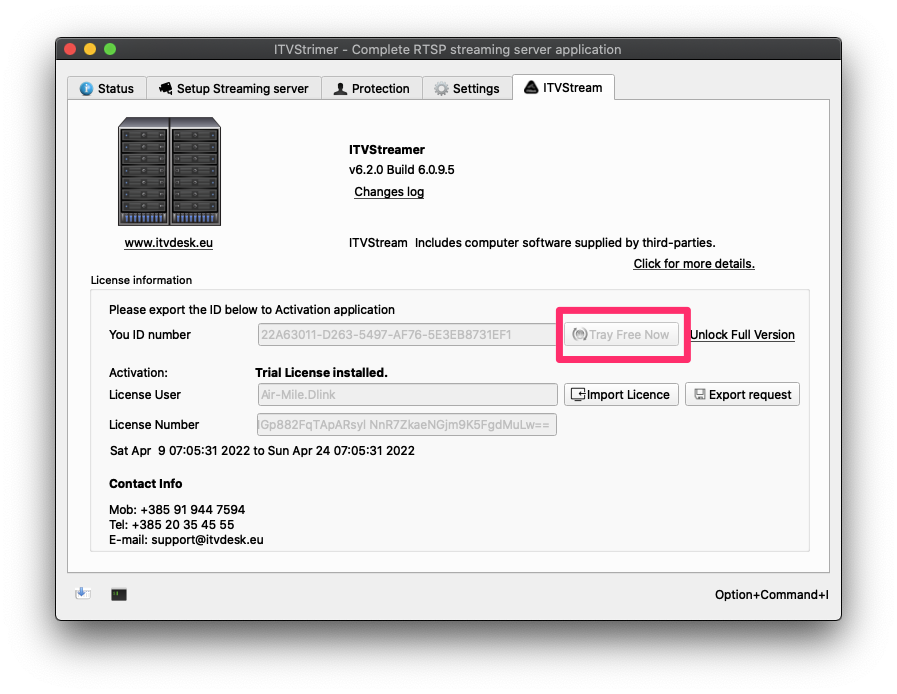This screenshot has width=897, height=694.
Task: Click the gear icon on Settings tab
Action: (x=441, y=89)
